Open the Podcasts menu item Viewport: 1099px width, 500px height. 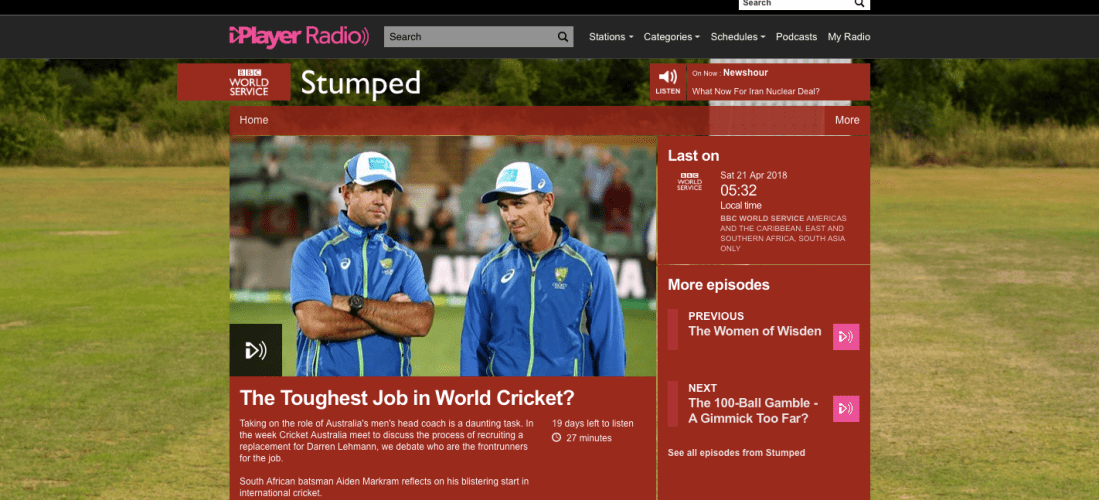point(796,37)
